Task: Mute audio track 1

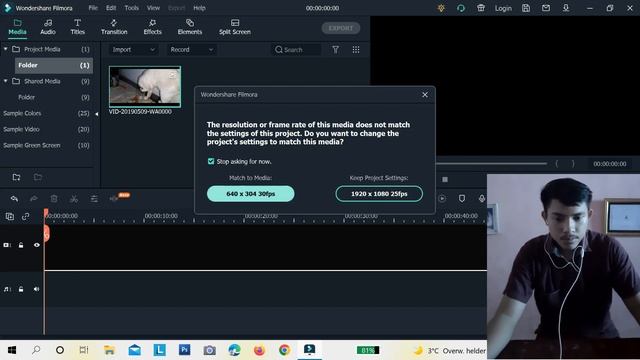Action: coord(37,289)
